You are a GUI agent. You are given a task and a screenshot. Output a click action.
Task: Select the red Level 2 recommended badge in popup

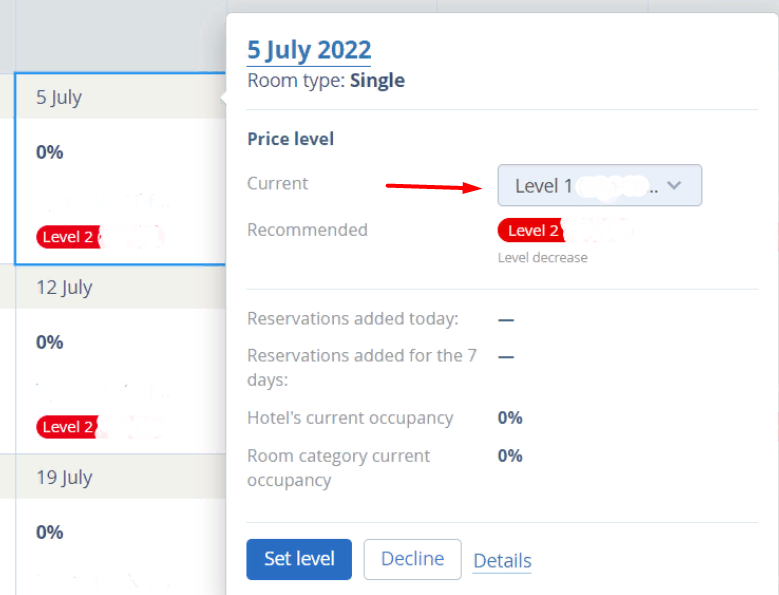pos(529,231)
